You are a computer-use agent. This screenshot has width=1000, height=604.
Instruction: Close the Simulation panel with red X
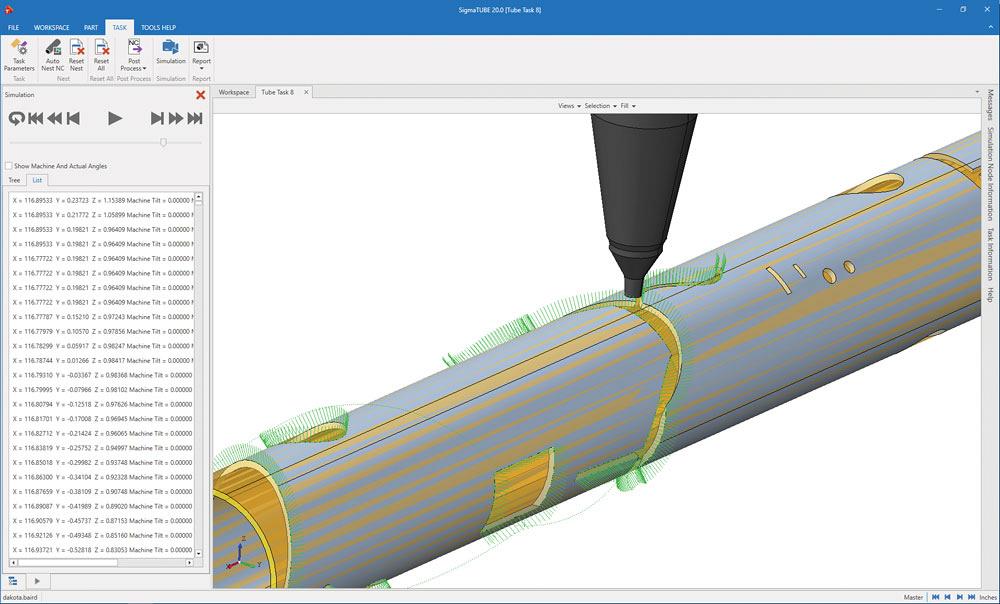click(200, 95)
